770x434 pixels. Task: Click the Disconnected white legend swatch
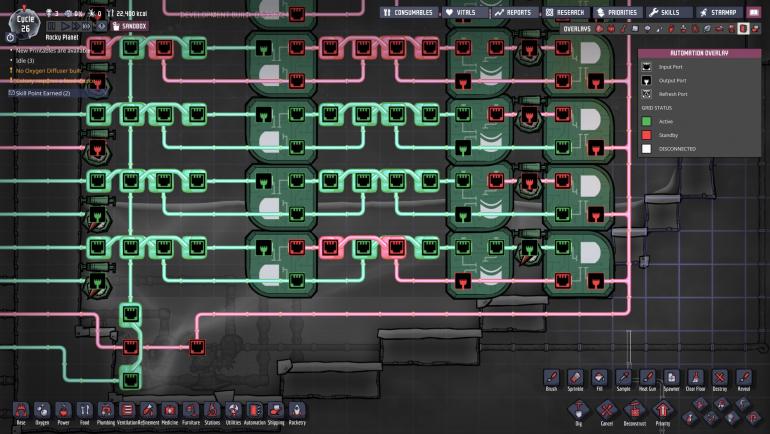647,149
